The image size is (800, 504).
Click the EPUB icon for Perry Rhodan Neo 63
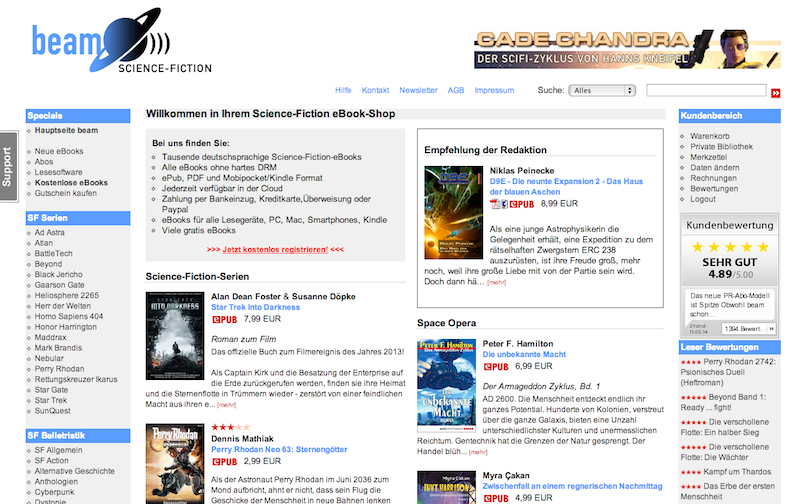point(225,461)
